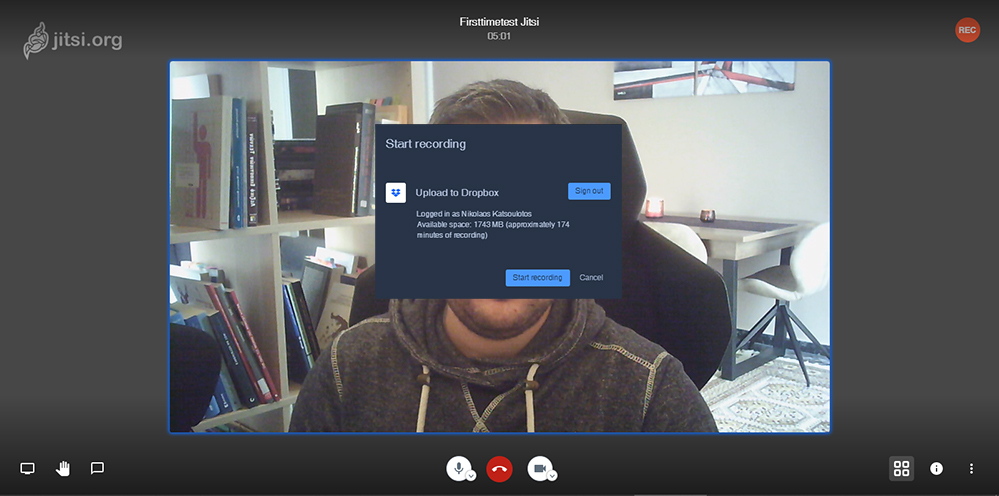
Task: Hang up the call
Action: click(500, 469)
